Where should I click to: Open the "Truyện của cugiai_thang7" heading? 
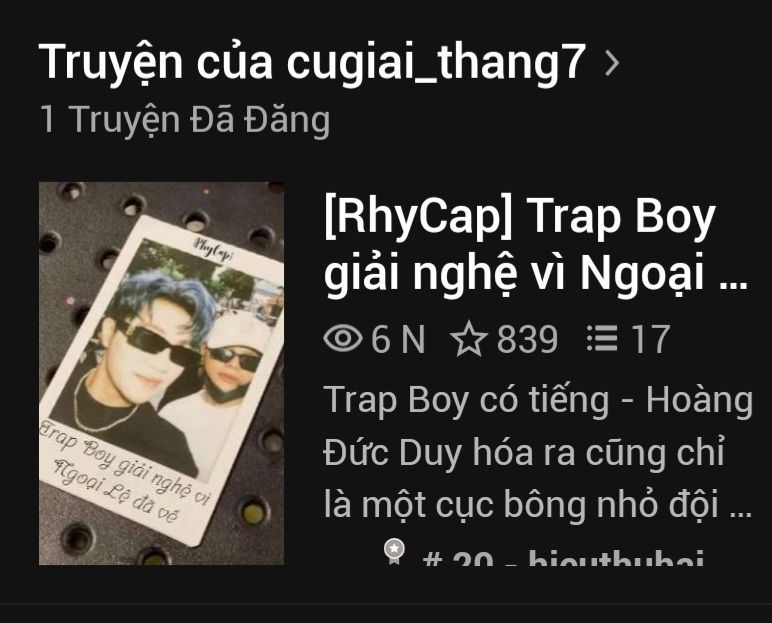click(312, 63)
